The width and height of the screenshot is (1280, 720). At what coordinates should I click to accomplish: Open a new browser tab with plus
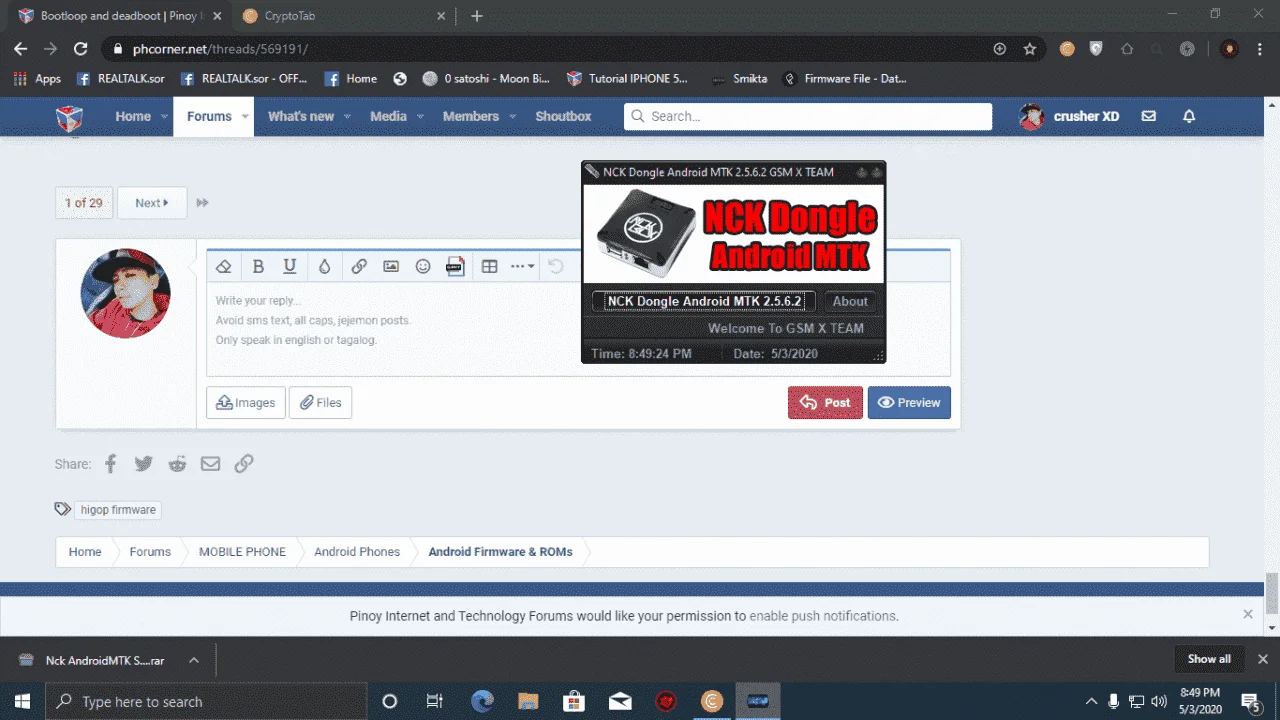point(477,16)
